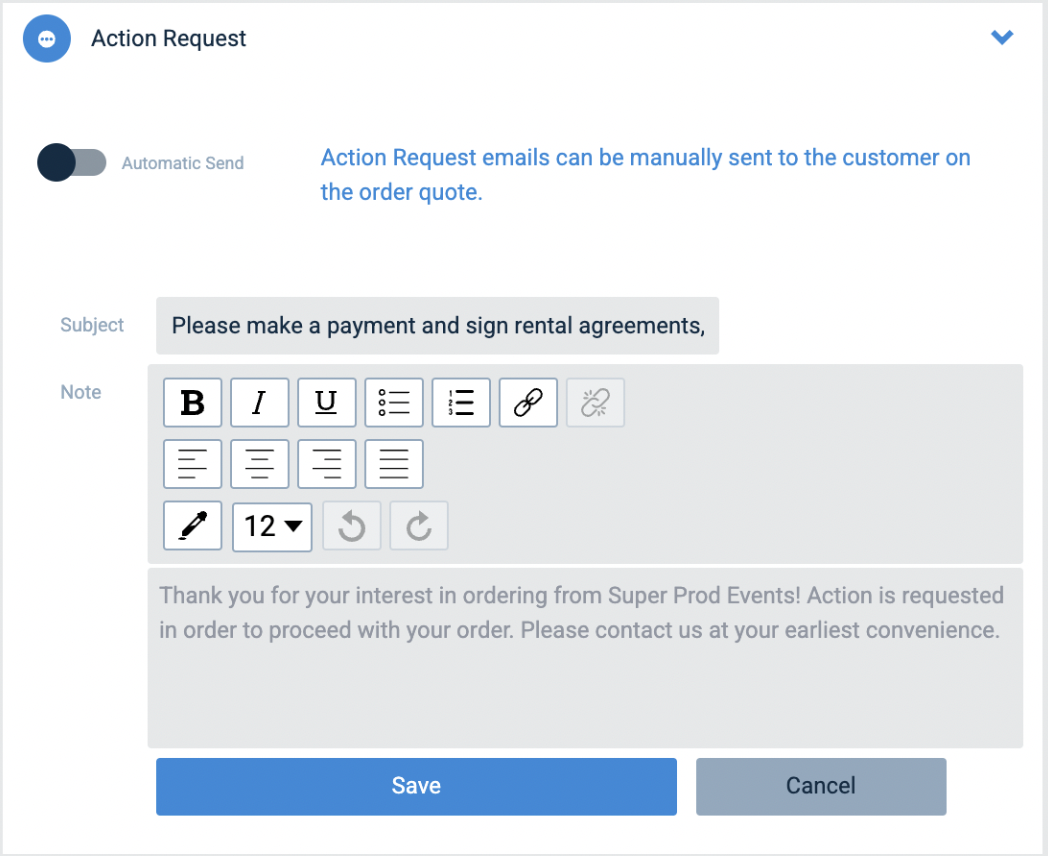Add a hyperlink to the note
This screenshot has width=1048, height=856.
(x=528, y=402)
